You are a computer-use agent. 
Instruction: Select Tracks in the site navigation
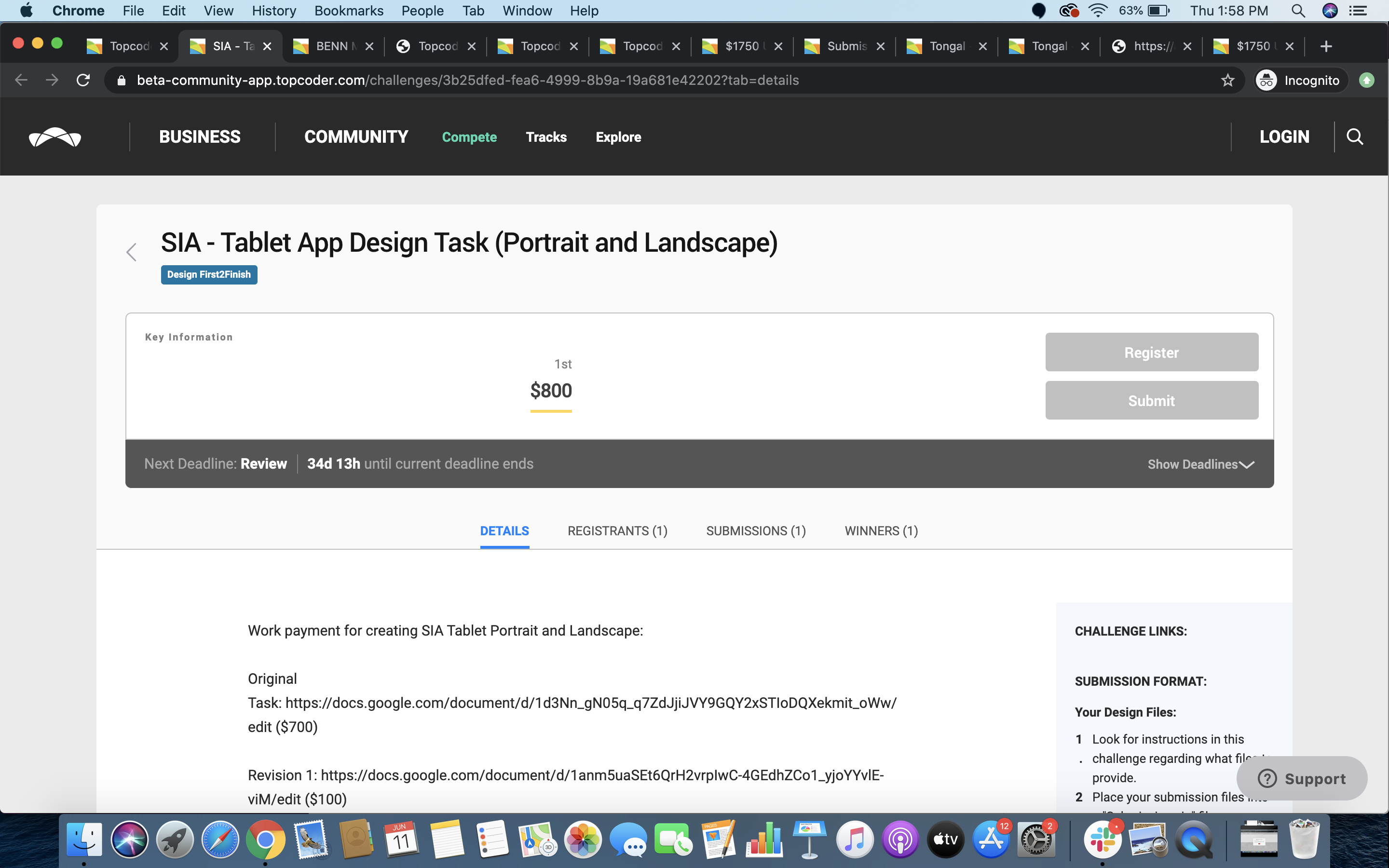coord(546,137)
